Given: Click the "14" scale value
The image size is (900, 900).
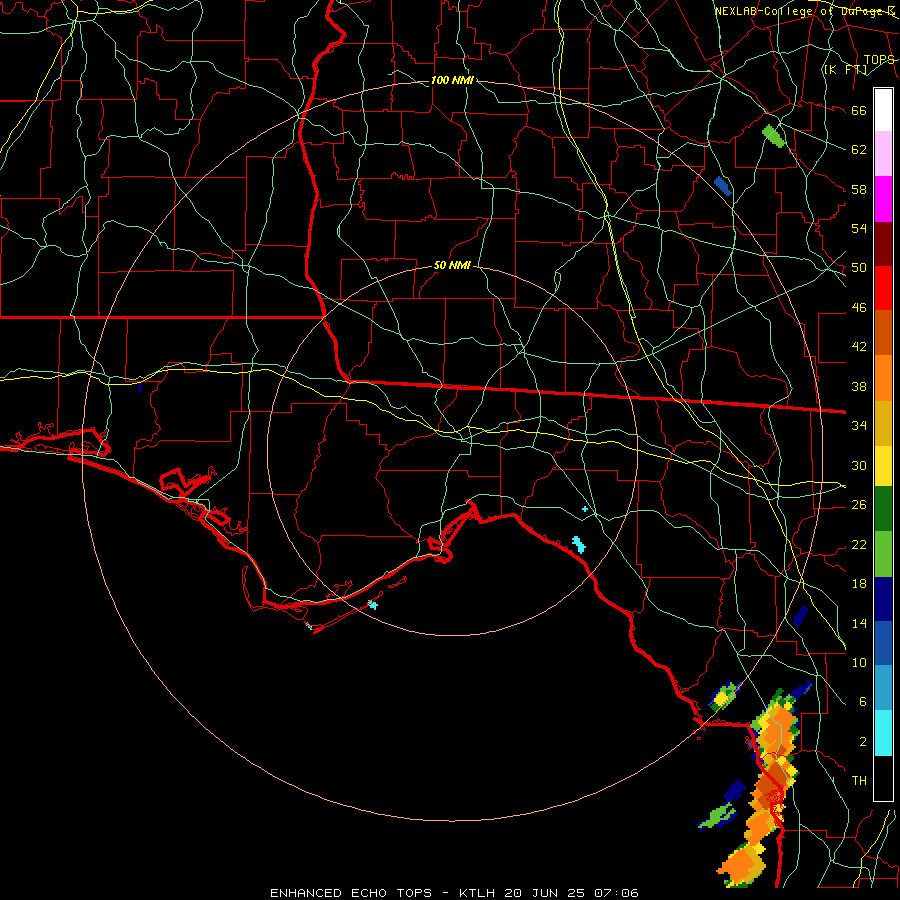Looking at the screenshot, I should pyautogui.click(x=859, y=623).
